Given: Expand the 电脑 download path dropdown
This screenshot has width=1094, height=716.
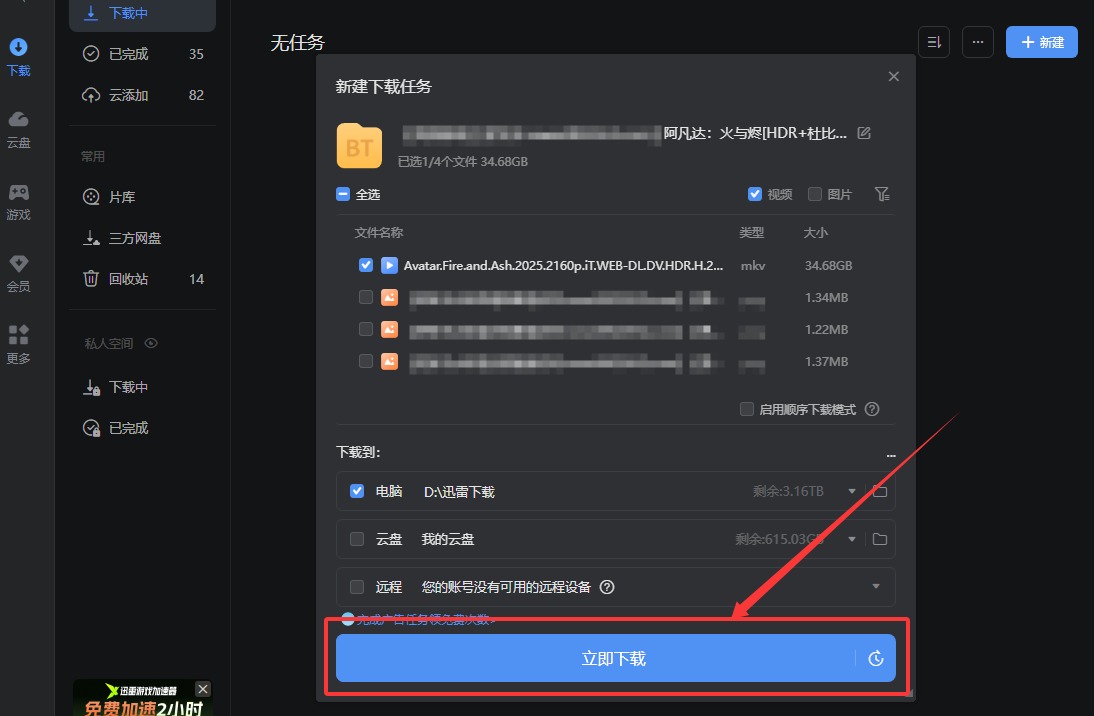Looking at the screenshot, I should (852, 491).
